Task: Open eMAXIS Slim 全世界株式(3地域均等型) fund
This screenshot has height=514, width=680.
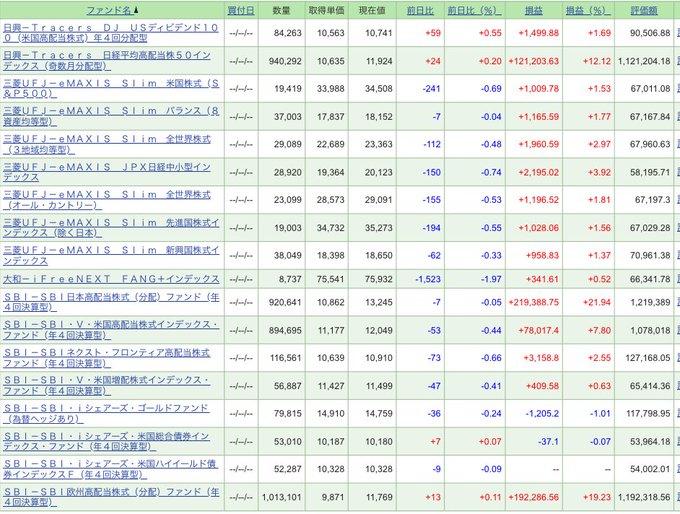Action: point(107,144)
